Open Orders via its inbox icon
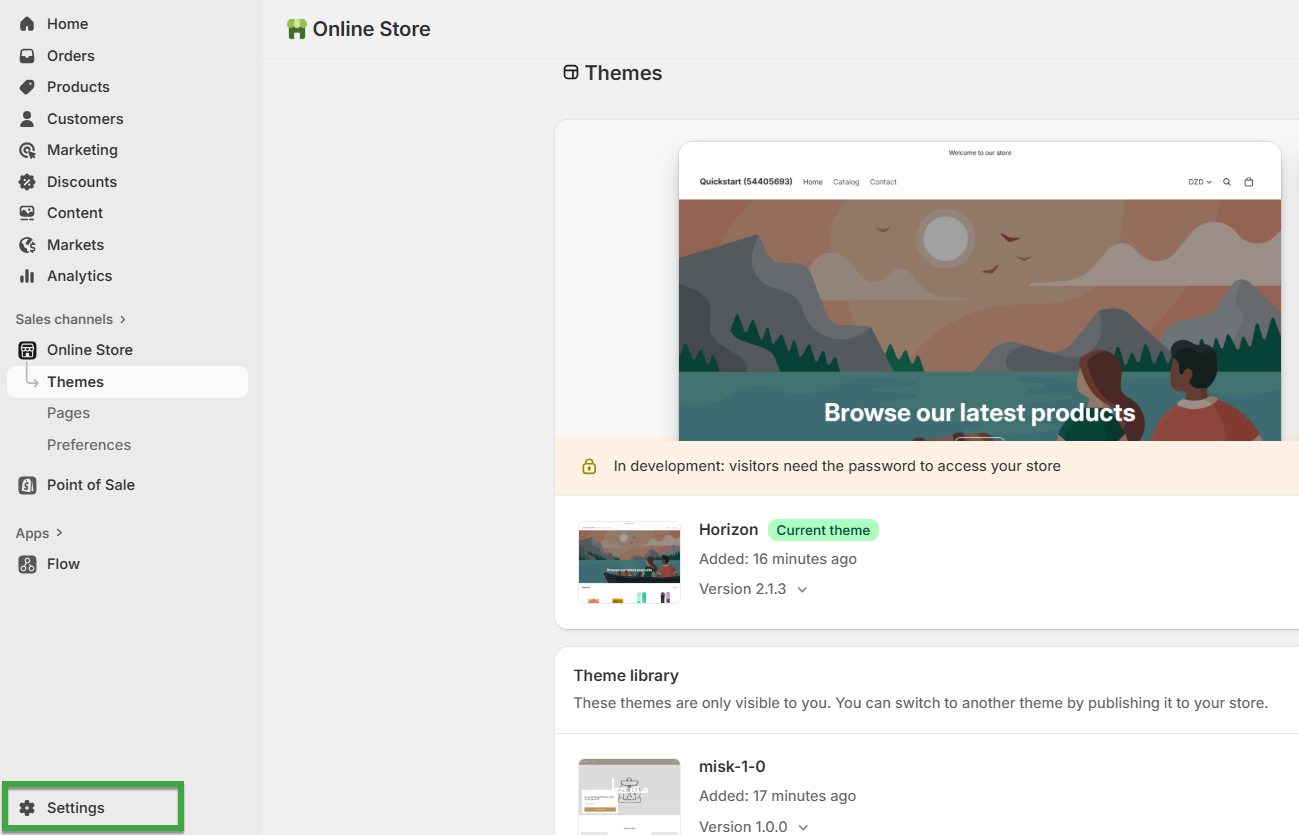1299x835 pixels. pos(27,56)
